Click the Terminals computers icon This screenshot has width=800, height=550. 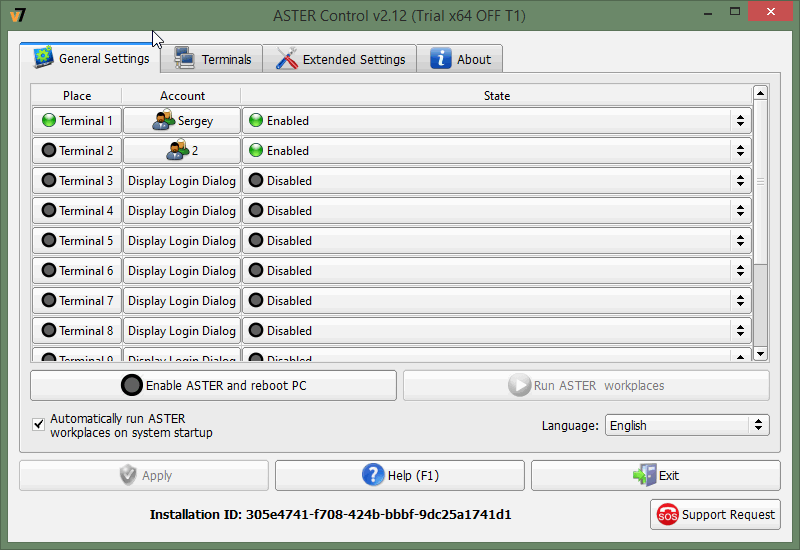(184, 58)
